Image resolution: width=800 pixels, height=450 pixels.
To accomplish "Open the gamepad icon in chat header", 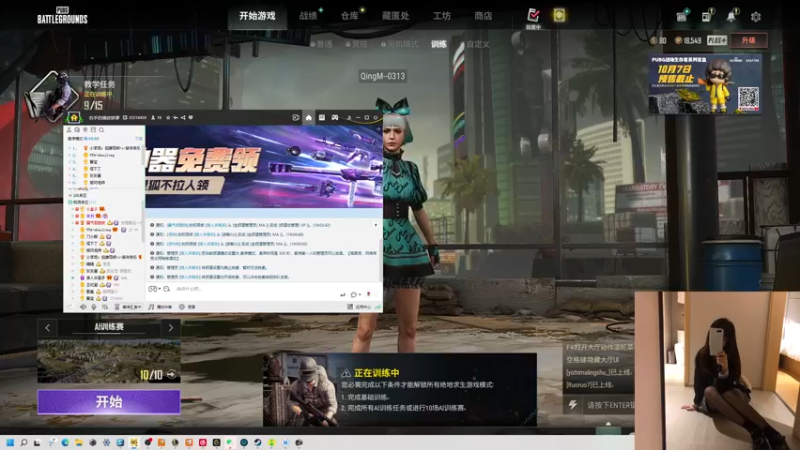I will tap(335, 117).
